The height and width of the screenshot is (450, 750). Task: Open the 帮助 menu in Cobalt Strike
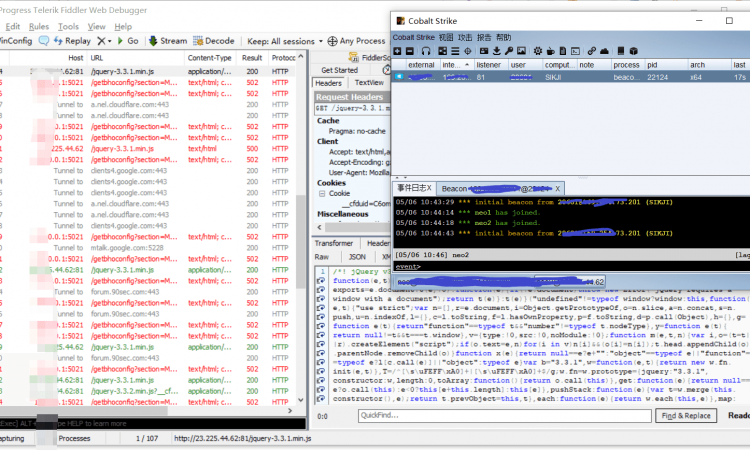point(504,37)
